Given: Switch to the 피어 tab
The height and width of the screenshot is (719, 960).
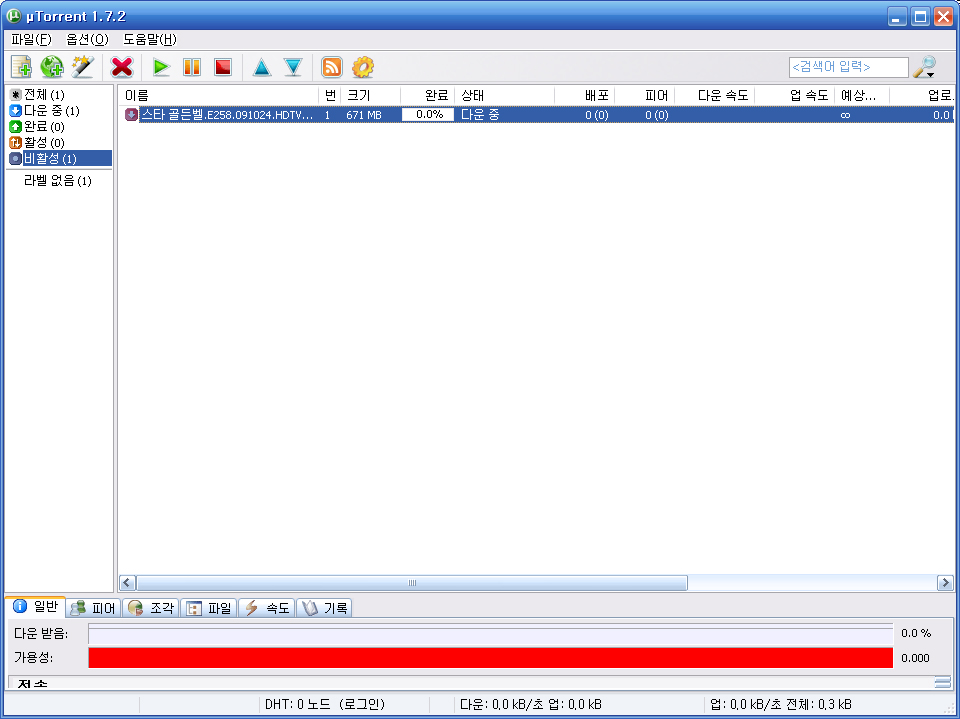Looking at the screenshot, I should pyautogui.click(x=93, y=608).
